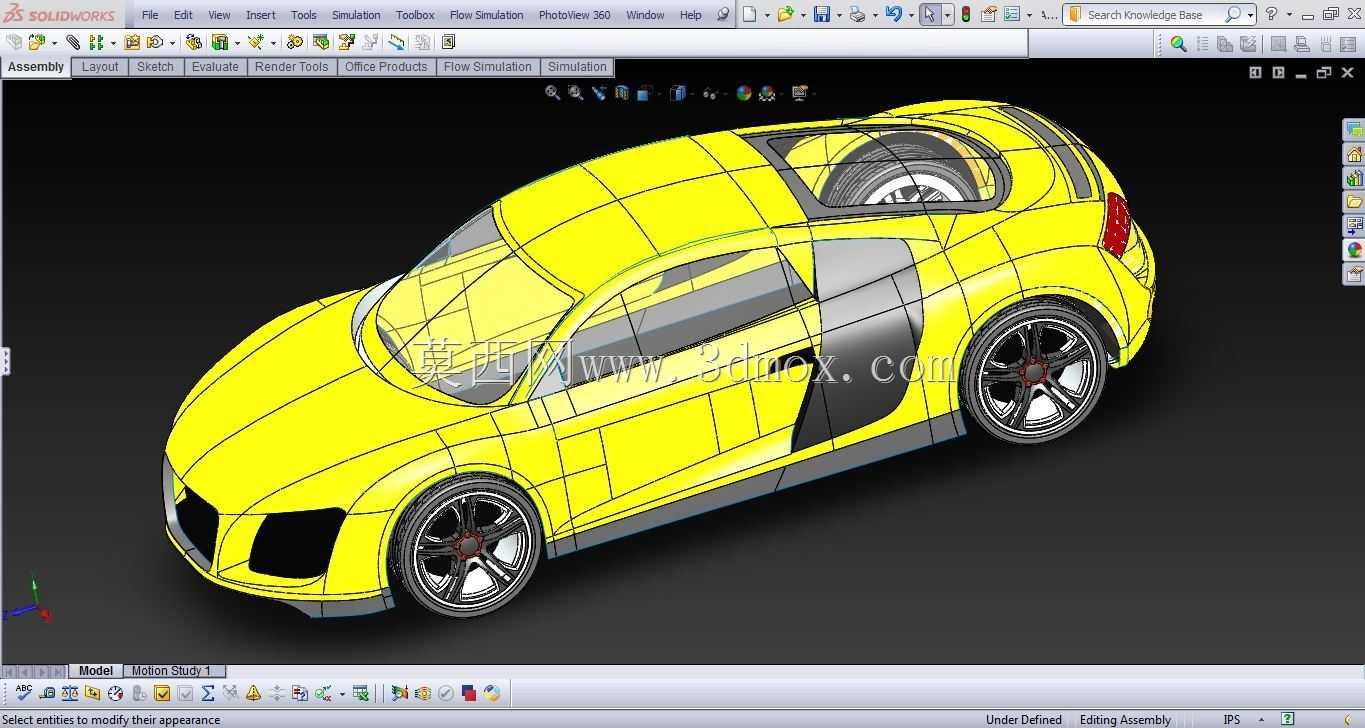This screenshot has width=1365, height=728.
Task: Click the Print icon
Action: pos(857,14)
